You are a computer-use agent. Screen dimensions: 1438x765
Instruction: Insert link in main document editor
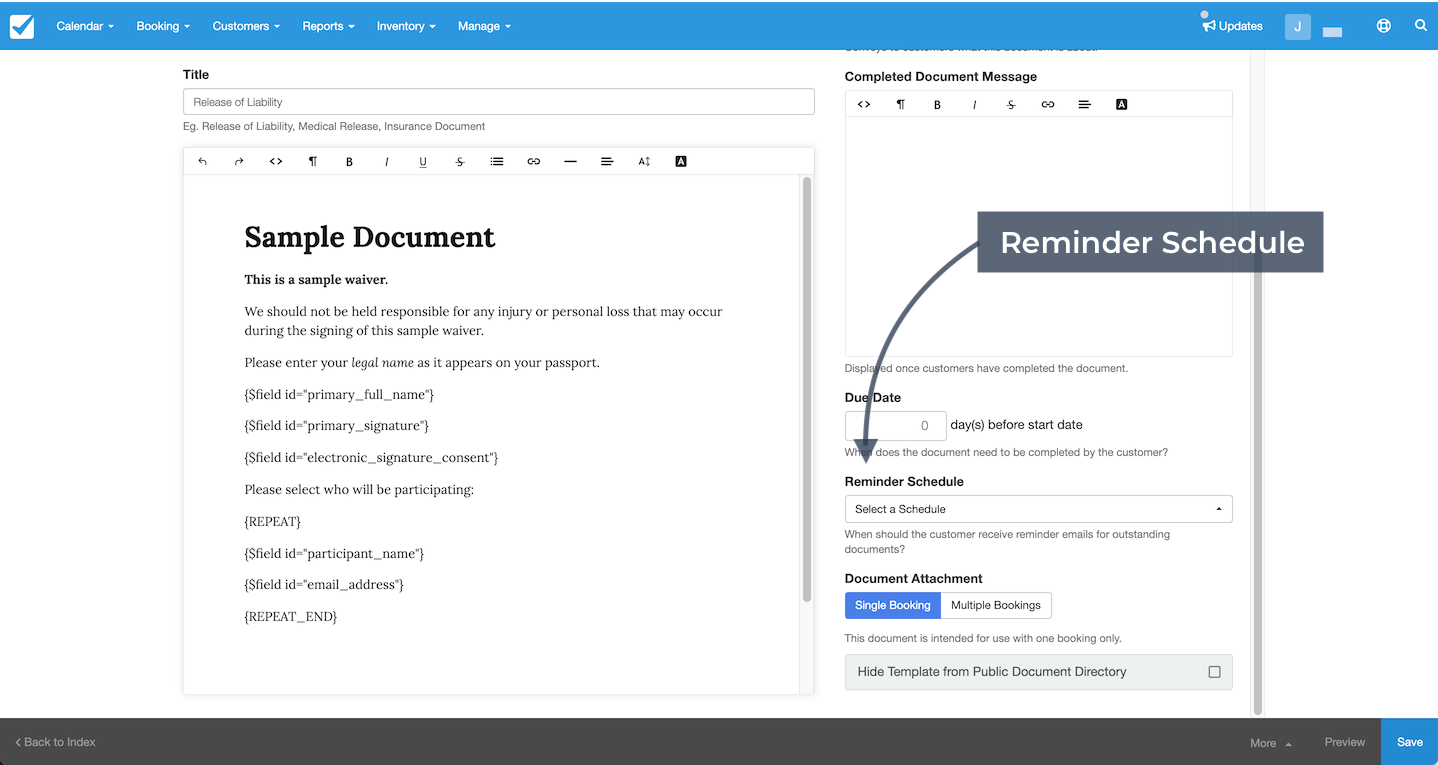534,161
